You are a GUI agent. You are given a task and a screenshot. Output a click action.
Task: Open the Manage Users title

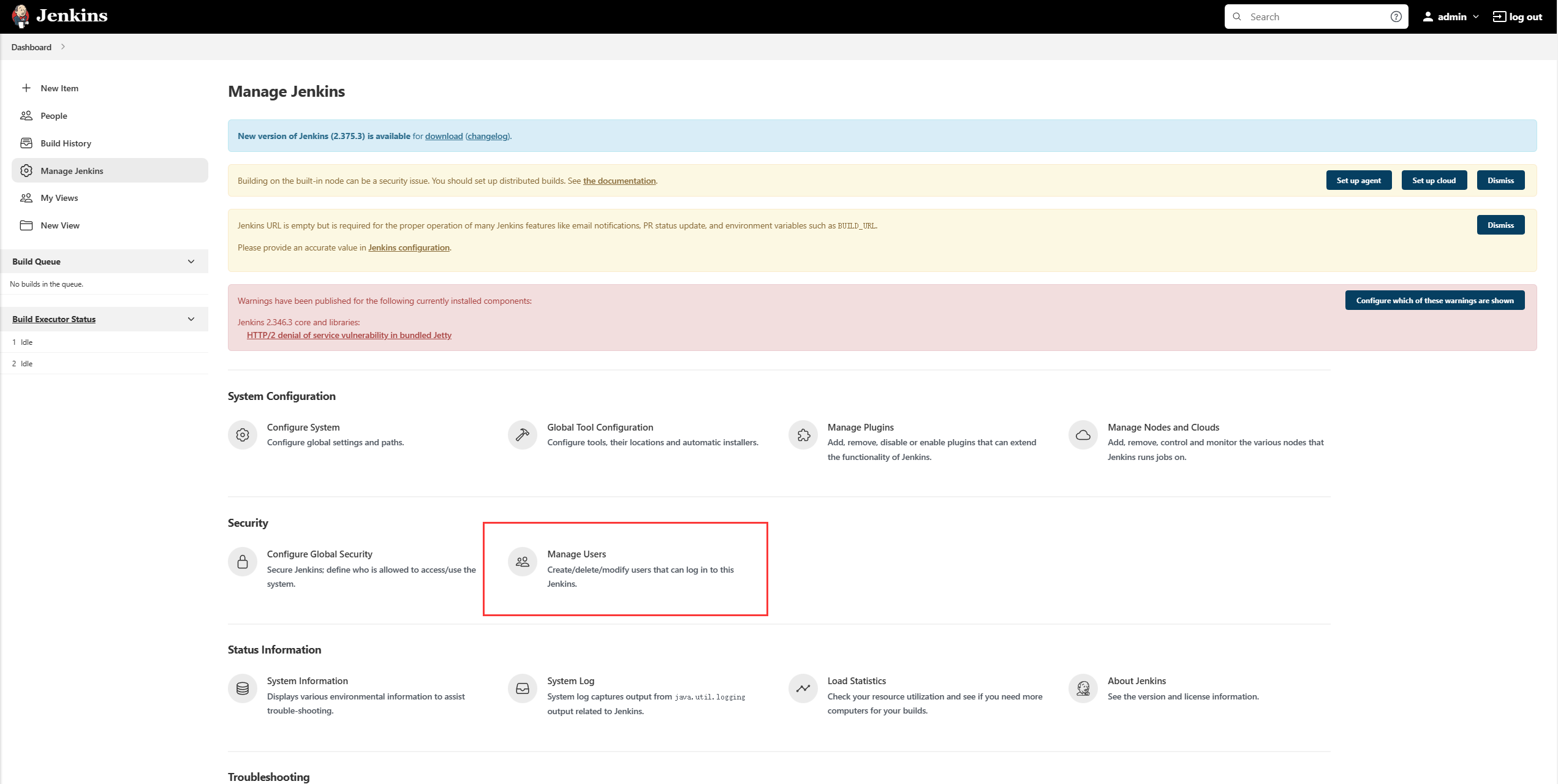[577, 554]
